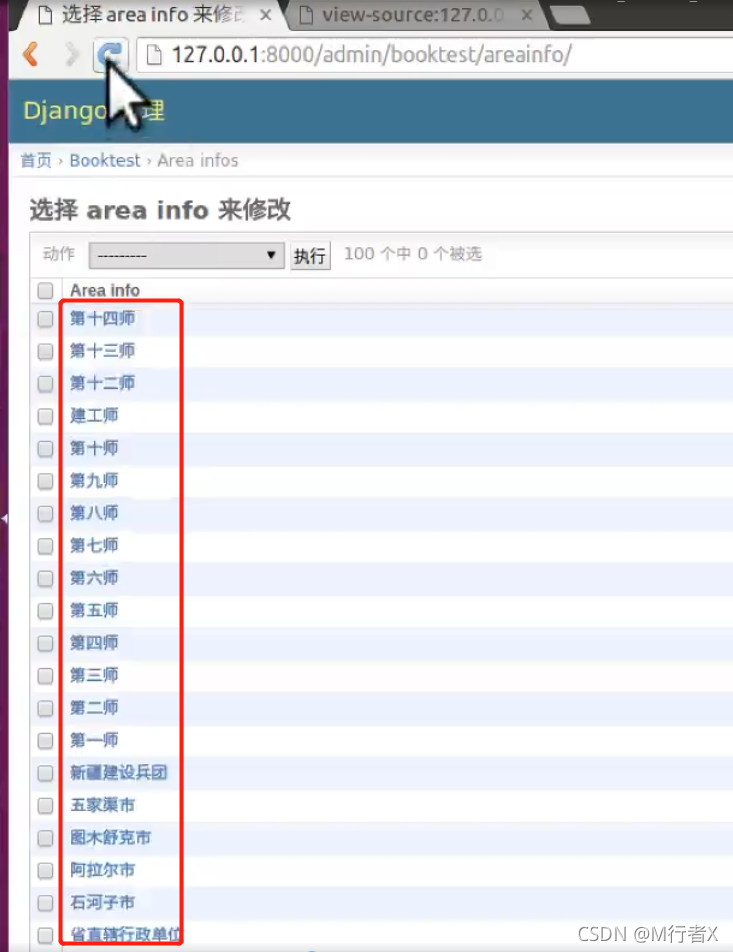The height and width of the screenshot is (952, 733).
Task: Open the 五家渠市 record
Action: tap(102, 805)
